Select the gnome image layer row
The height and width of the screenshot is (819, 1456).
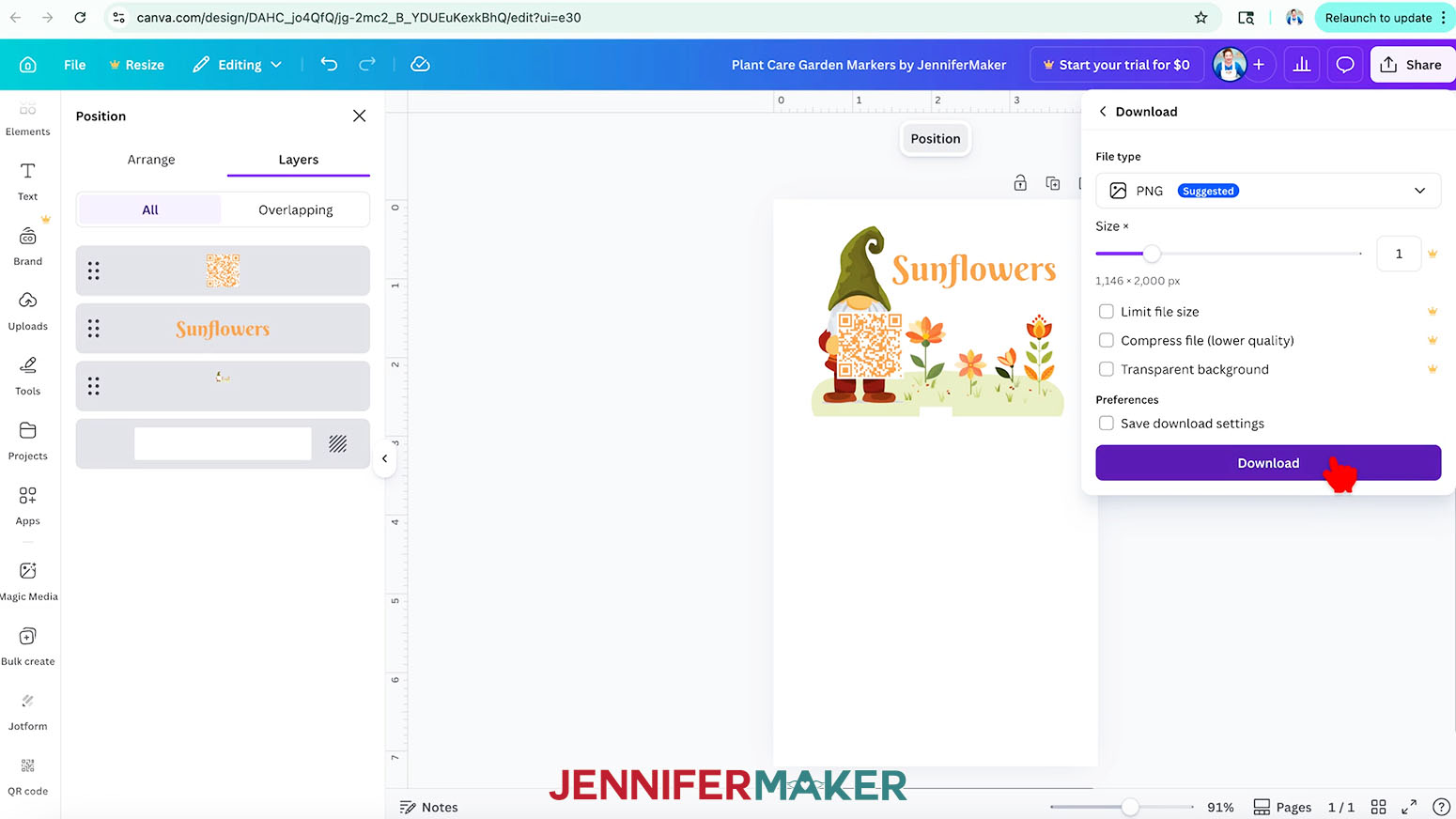(223, 386)
